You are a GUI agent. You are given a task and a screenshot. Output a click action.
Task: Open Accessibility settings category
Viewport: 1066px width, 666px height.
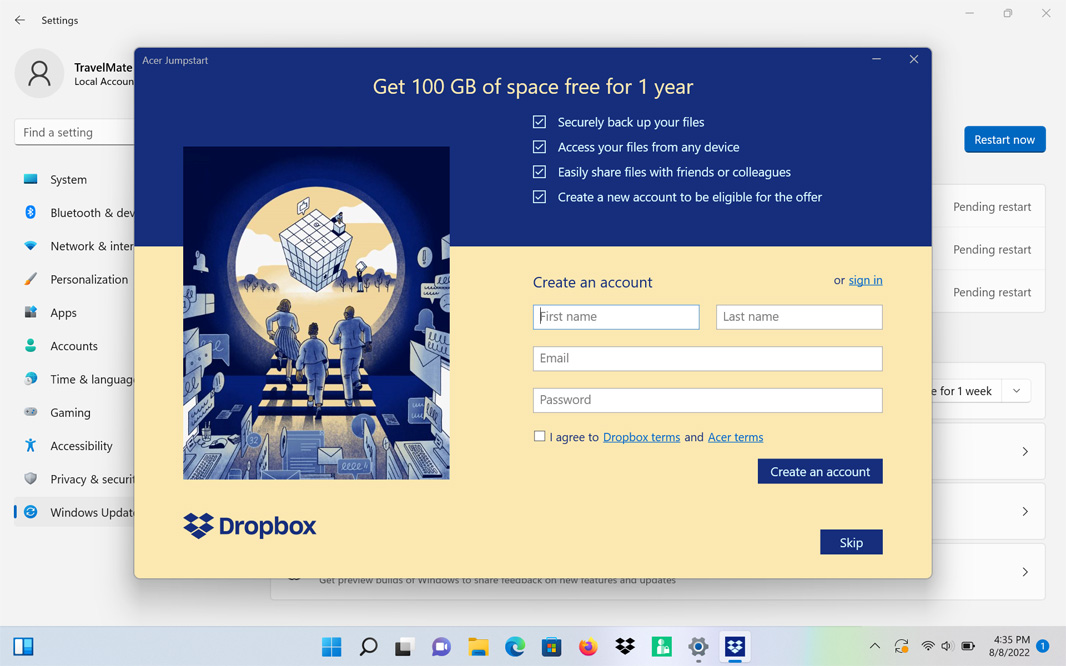coord(75,446)
